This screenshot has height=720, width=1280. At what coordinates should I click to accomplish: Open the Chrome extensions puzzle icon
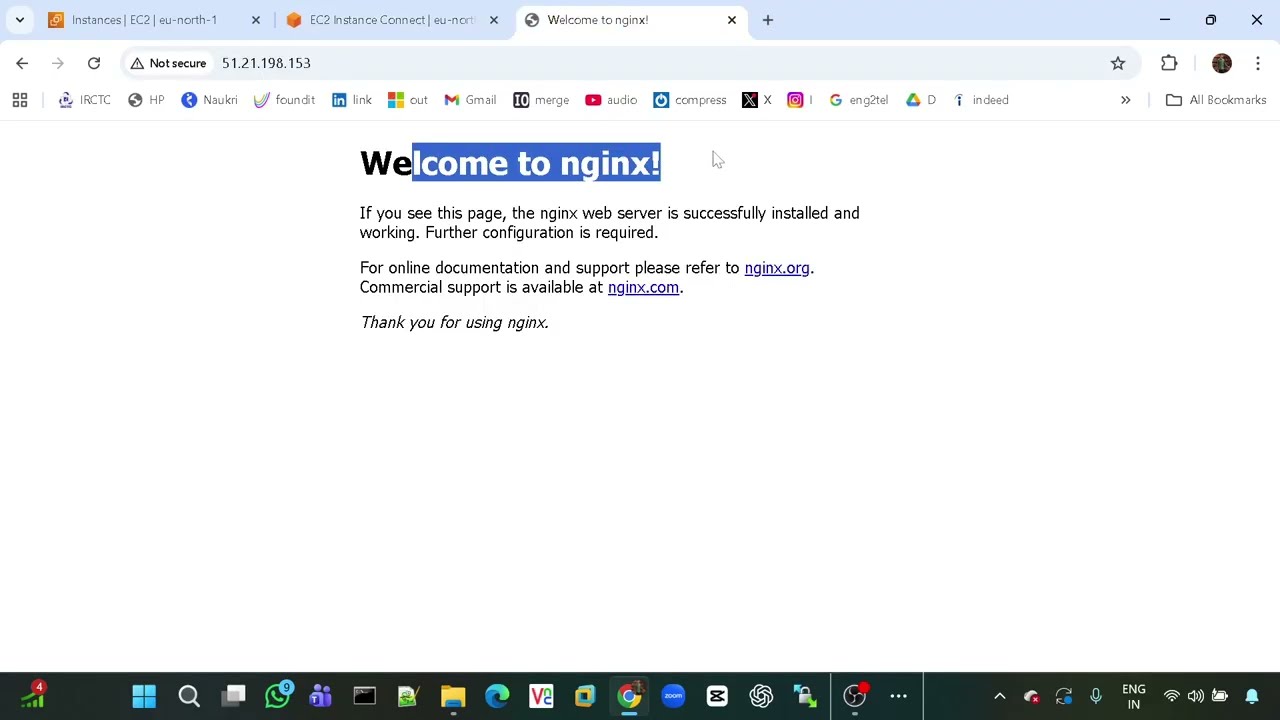[1169, 63]
